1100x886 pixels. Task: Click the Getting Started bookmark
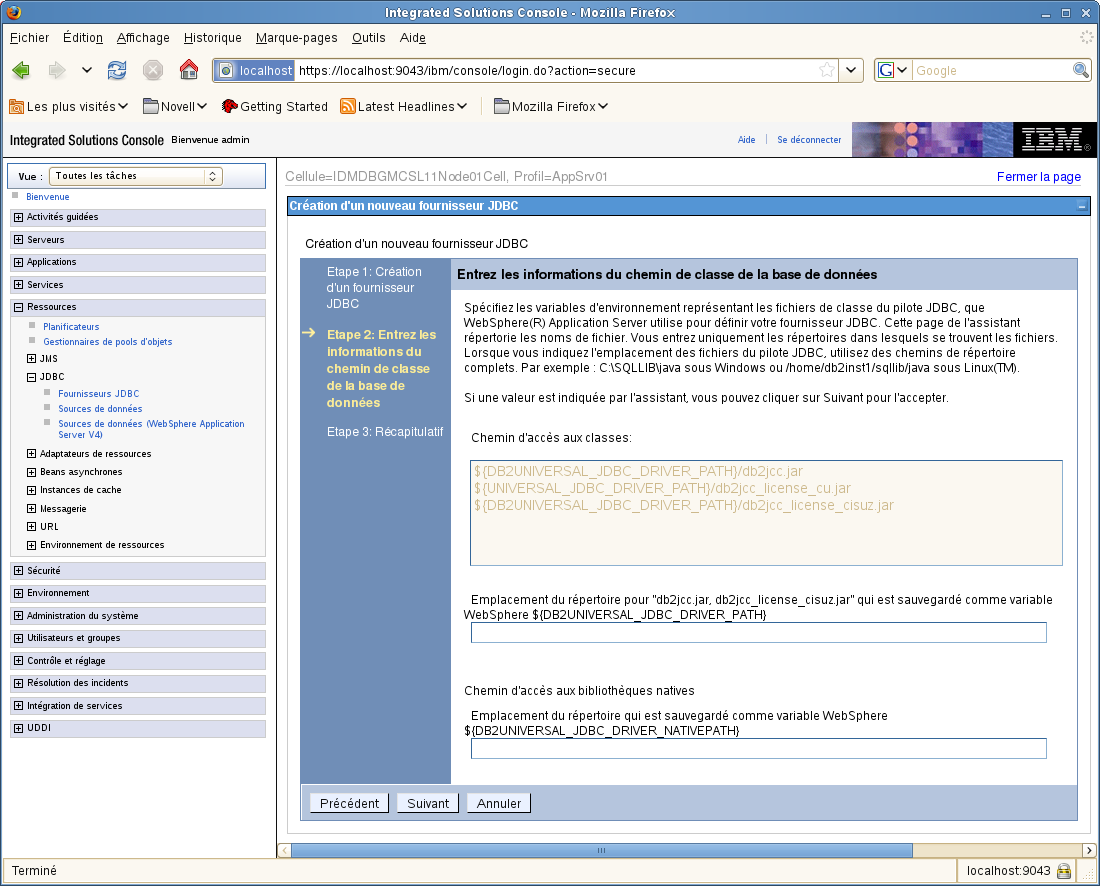point(274,107)
